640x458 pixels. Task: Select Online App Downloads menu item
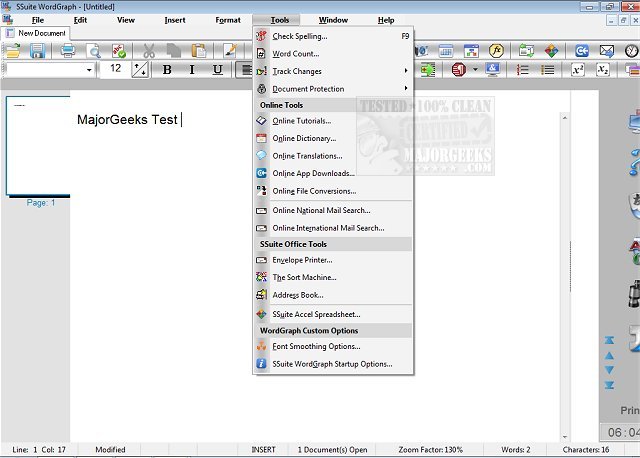(x=333, y=173)
